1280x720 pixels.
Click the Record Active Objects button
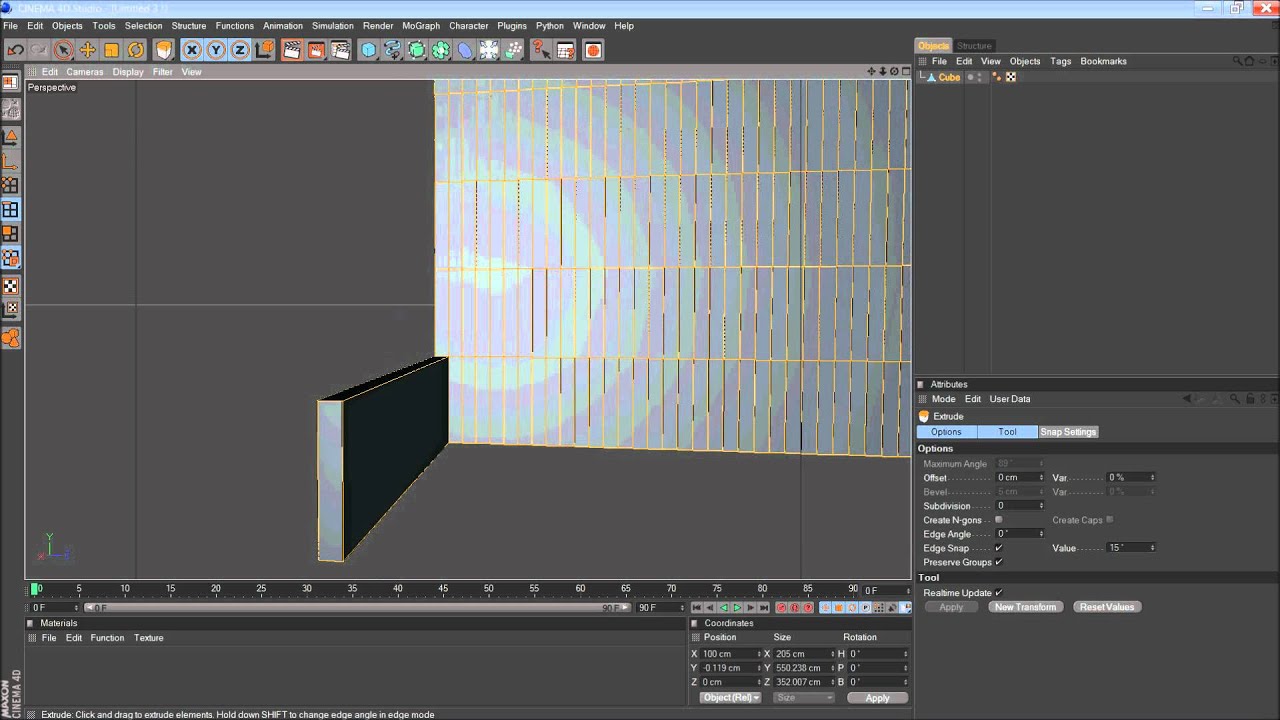[x=781, y=607]
